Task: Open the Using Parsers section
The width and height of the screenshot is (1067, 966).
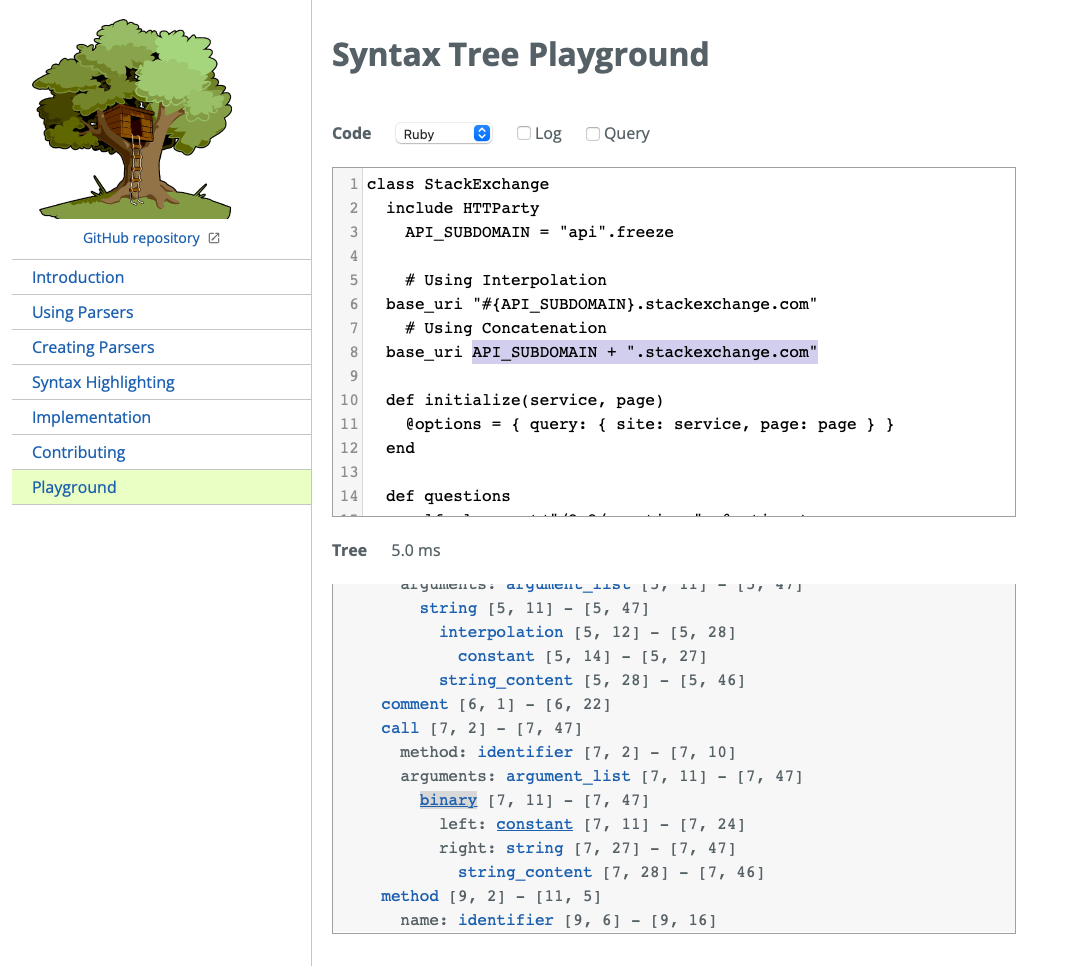Action: coord(82,312)
